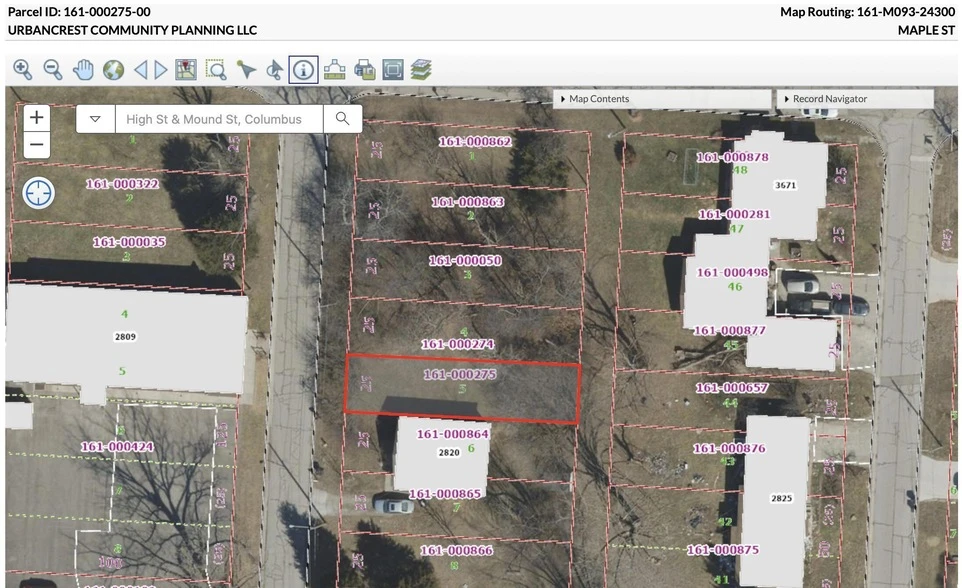Choose the buffer select pointer tool
Image resolution: width=962 pixels, height=588 pixels.
274,70
